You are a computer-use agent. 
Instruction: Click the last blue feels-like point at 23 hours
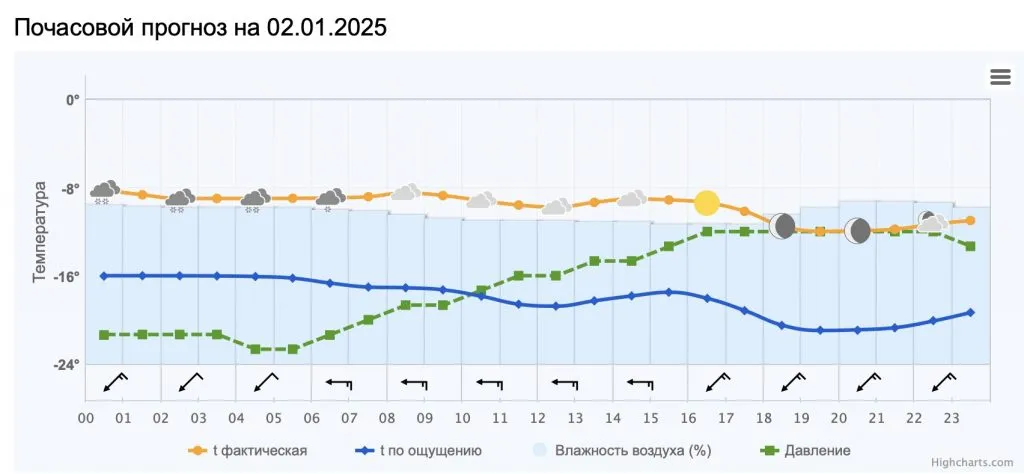[x=970, y=313]
